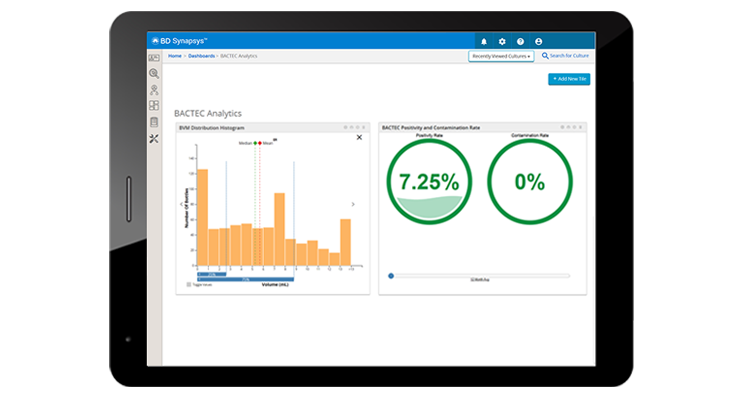
Task: Open the tools wrench sidebar icon
Action: [x=154, y=138]
